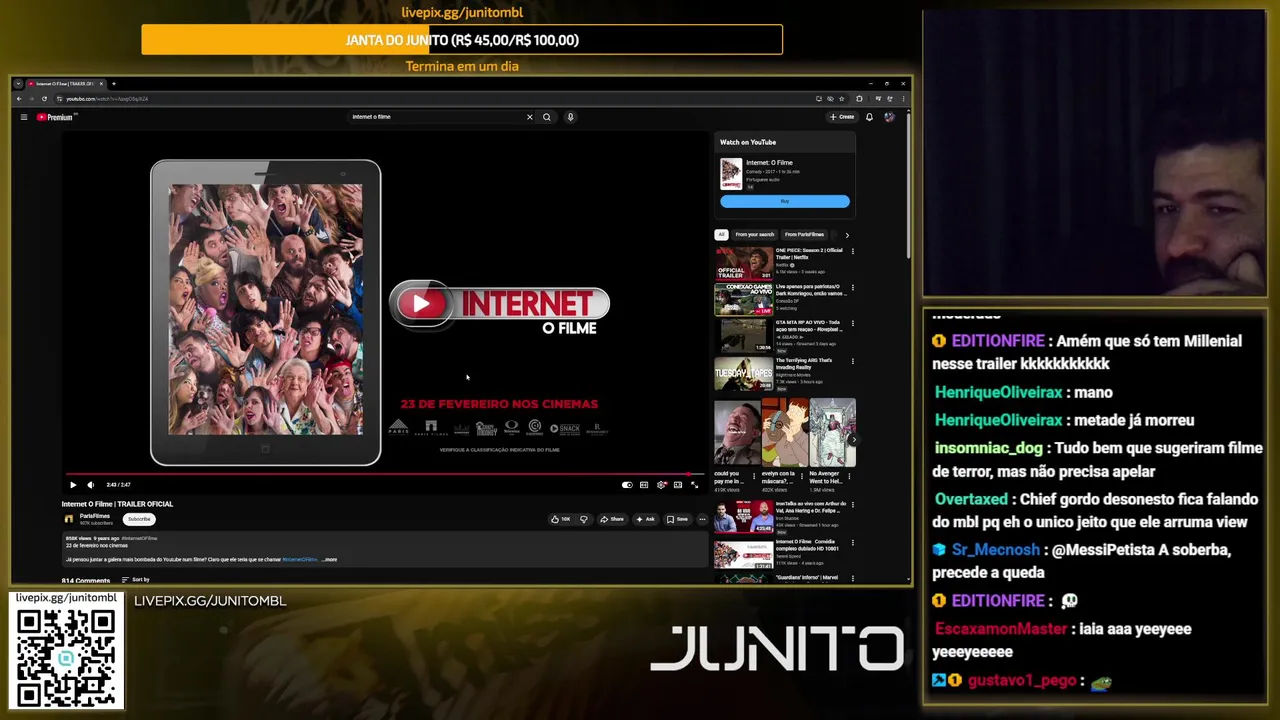Image resolution: width=1280 pixels, height=720 pixels.
Task: Expand the description with ...more
Action: [329, 560]
